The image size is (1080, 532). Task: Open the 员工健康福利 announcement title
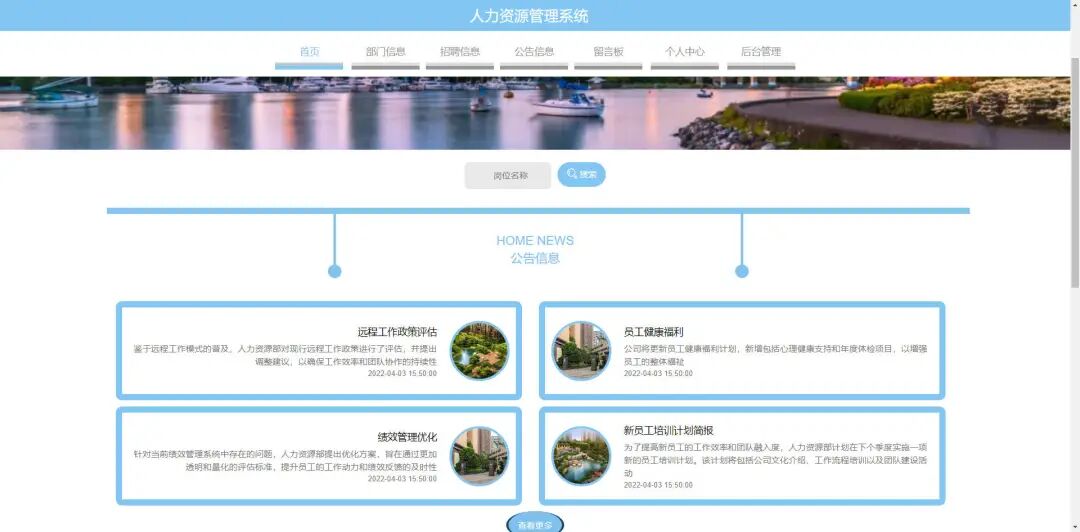(654, 331)
